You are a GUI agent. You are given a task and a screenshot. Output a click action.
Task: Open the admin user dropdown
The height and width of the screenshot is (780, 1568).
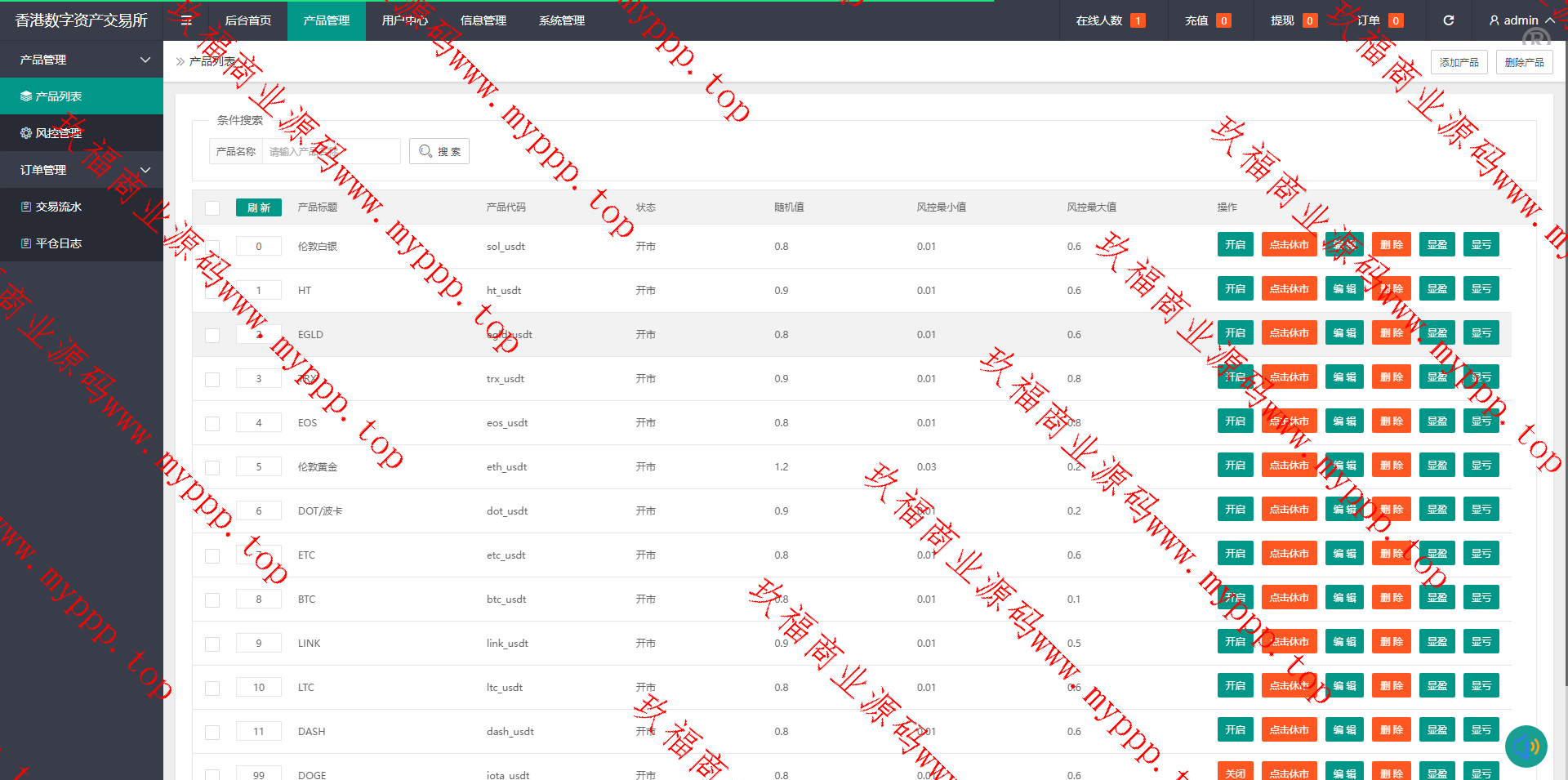[x=1521, y=20]
